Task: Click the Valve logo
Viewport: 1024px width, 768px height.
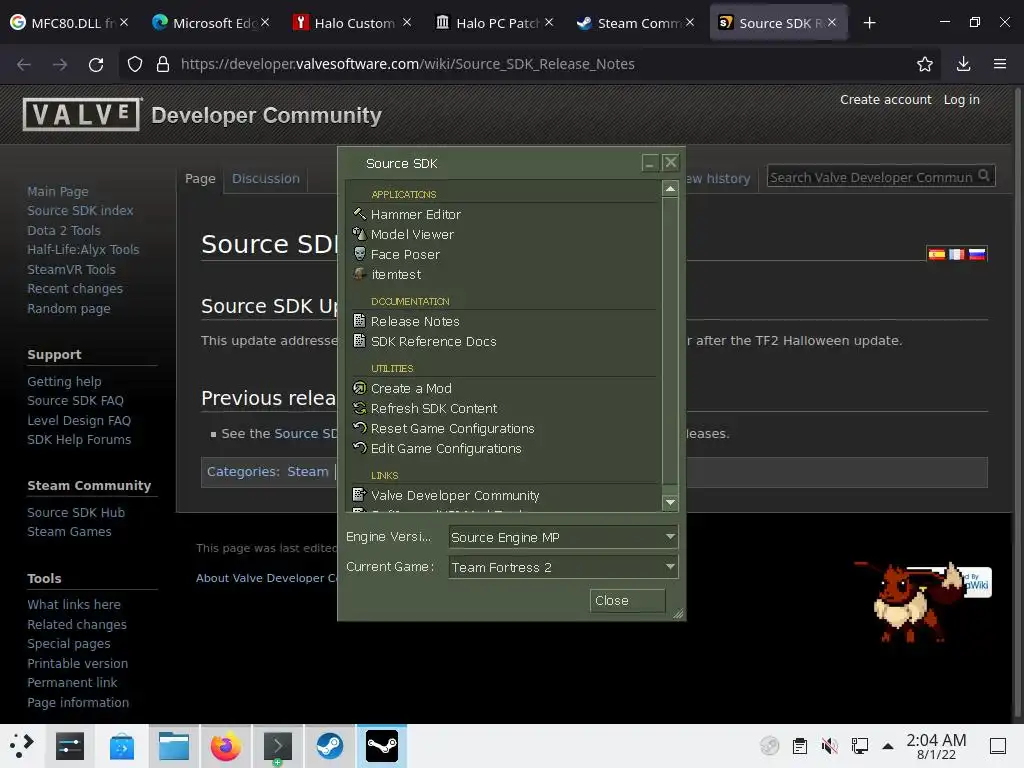Action: coord(82,114)
